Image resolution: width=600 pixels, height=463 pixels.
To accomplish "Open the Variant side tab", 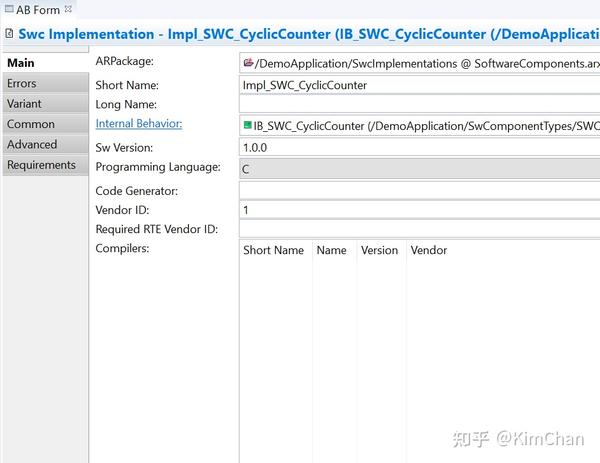I will 24,104.
